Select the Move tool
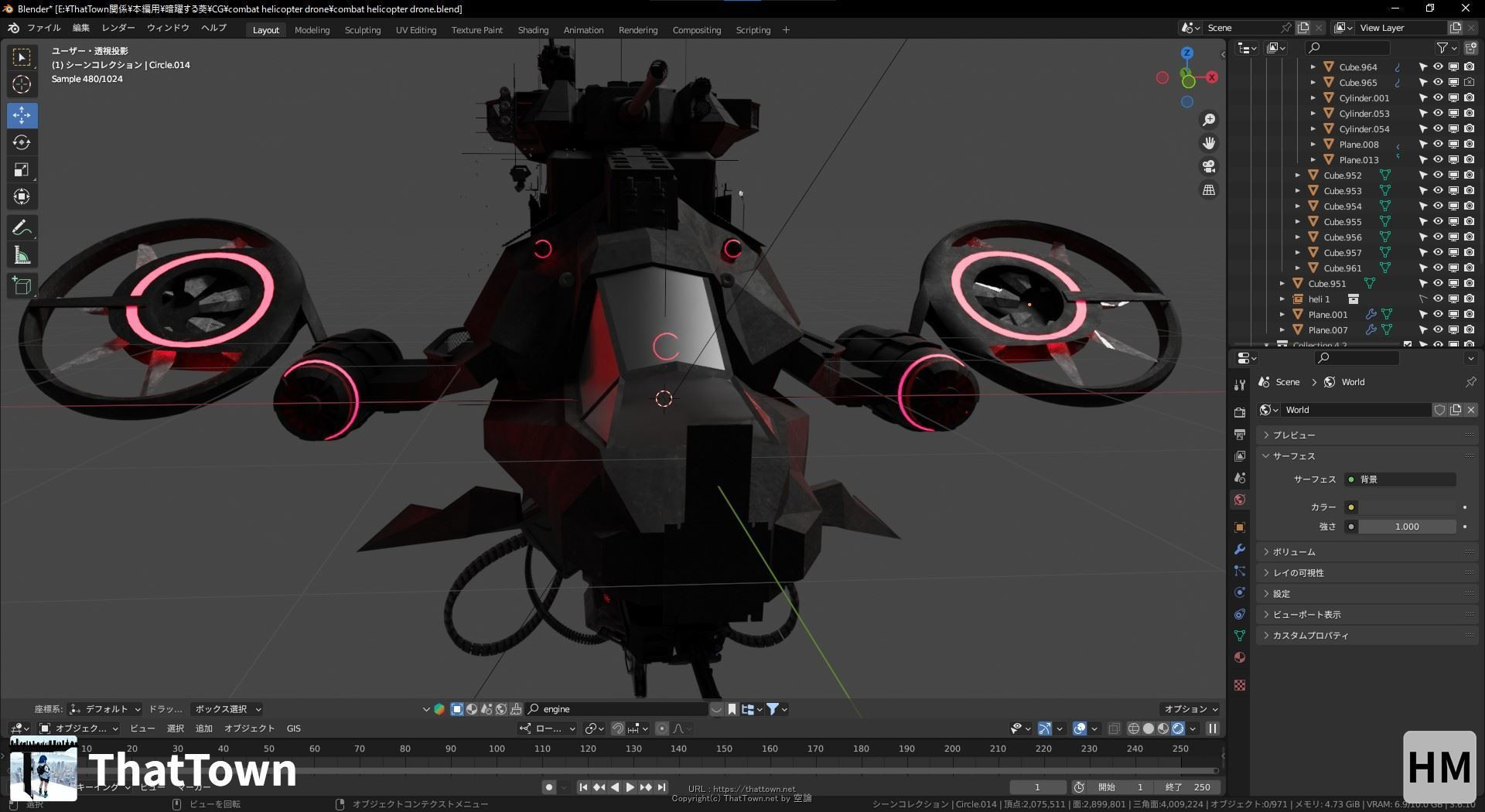Screen dimensions: 1485x812 click(x=22, y=115)
